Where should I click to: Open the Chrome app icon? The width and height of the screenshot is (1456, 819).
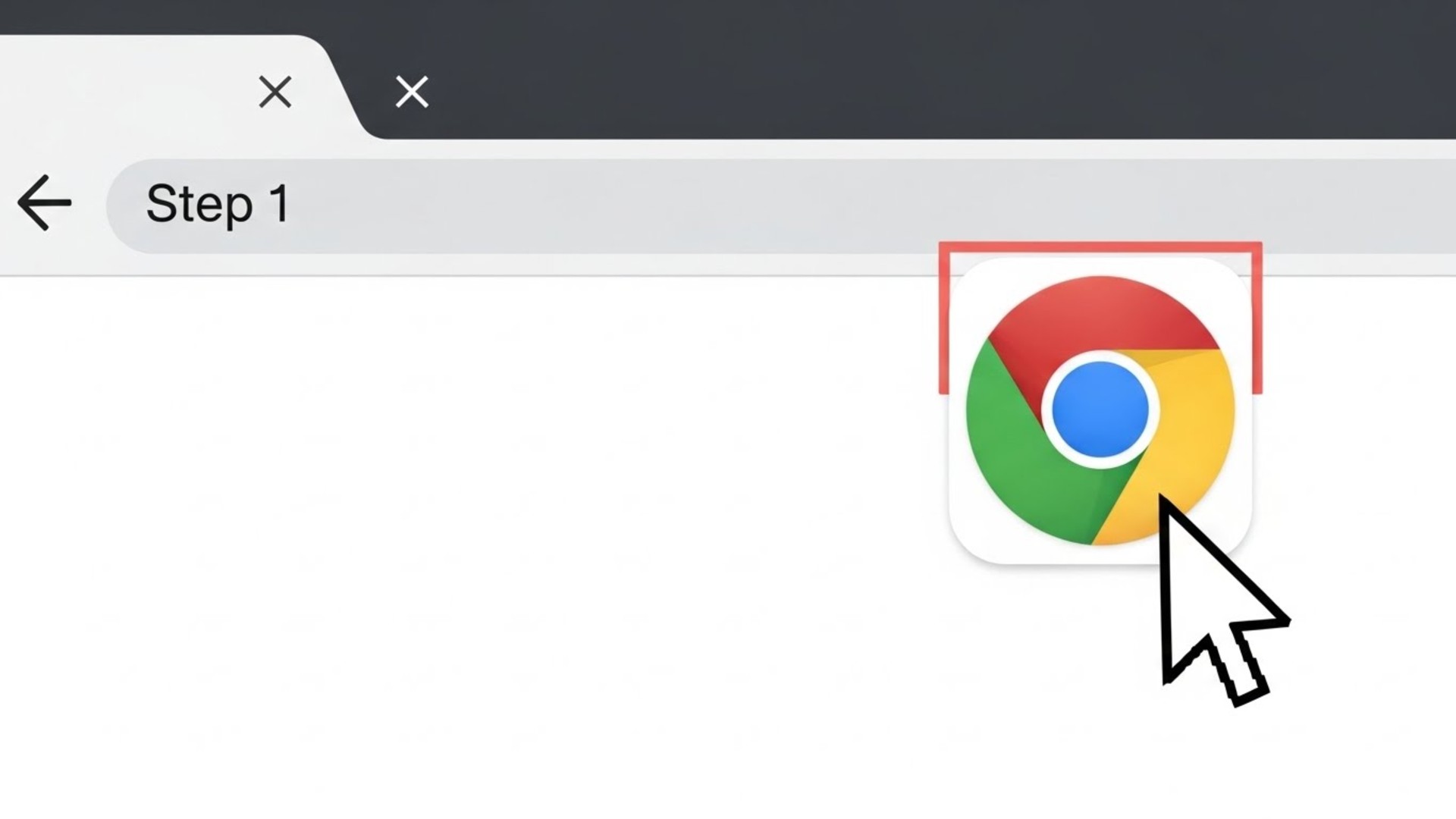1100,410
